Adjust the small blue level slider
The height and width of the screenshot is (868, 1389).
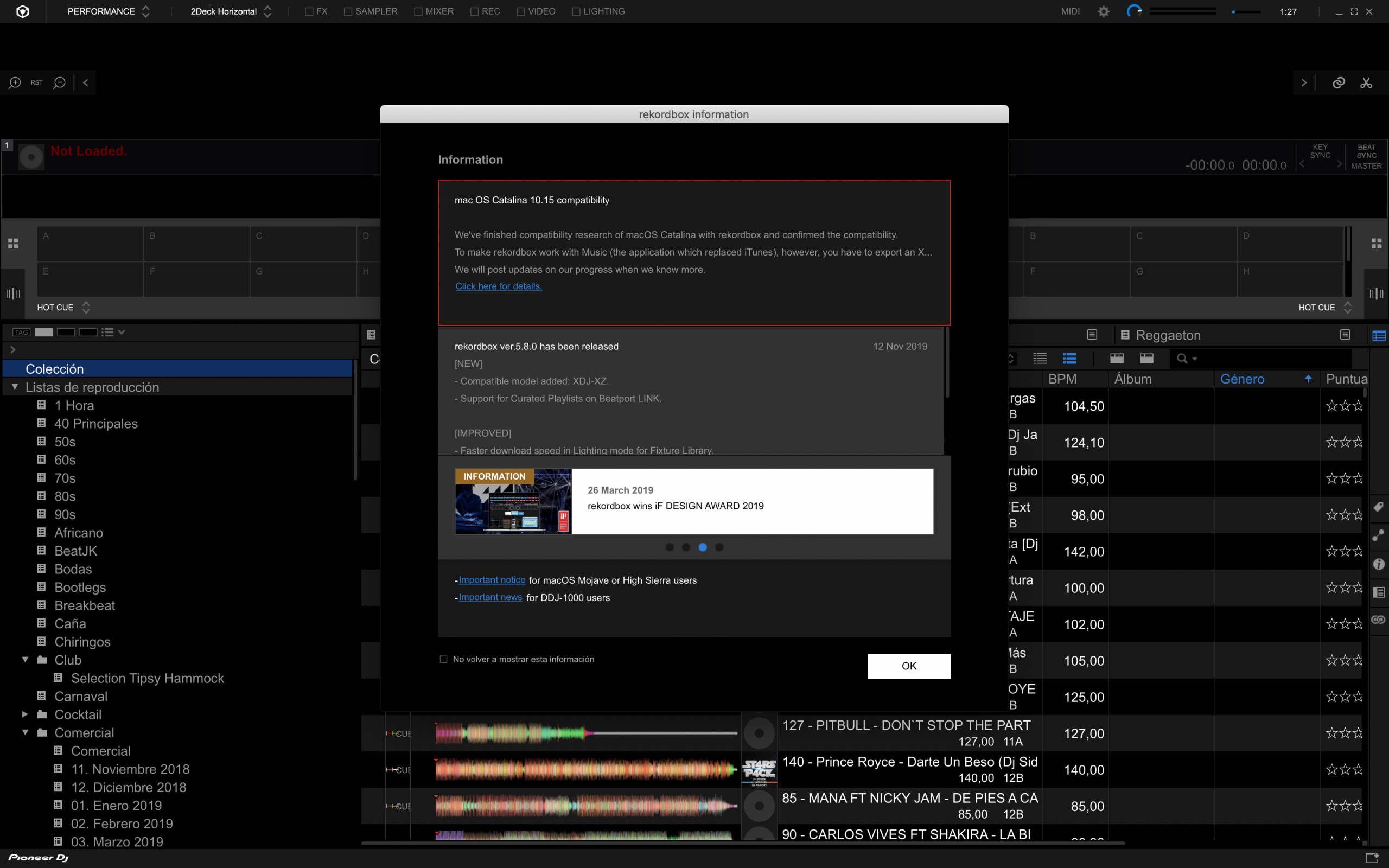point(1246,11)
